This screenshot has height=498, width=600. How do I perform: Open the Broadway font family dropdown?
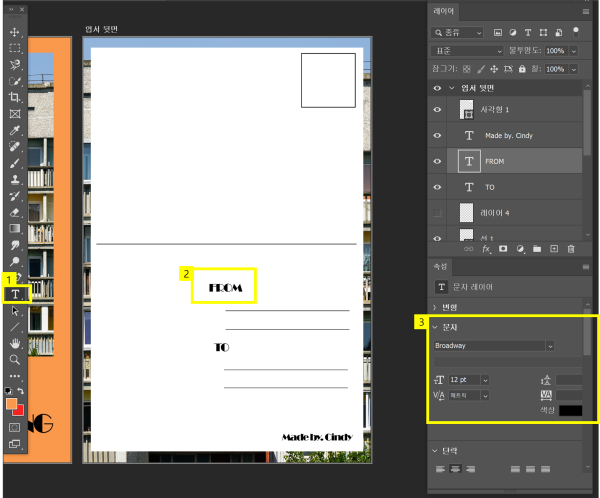tap(550, 346)
